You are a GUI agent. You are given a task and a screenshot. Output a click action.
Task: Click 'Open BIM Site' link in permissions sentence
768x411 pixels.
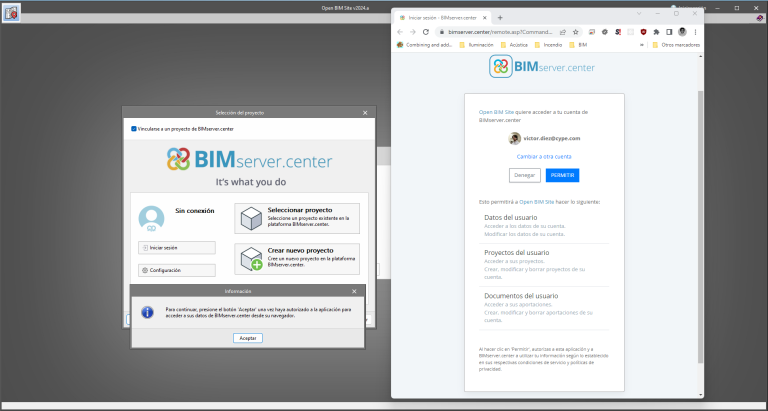(x=537, y=202)
